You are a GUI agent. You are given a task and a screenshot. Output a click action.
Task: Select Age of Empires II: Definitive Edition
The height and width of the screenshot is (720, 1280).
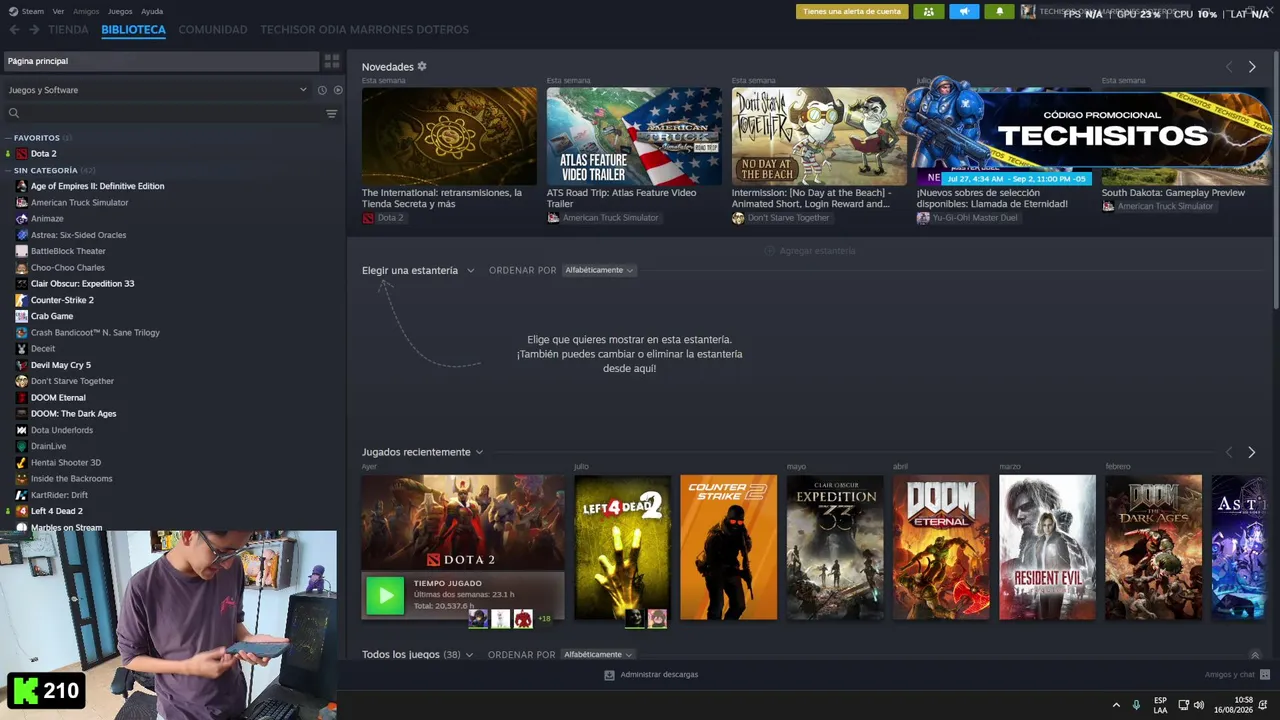tap(97, 186)
